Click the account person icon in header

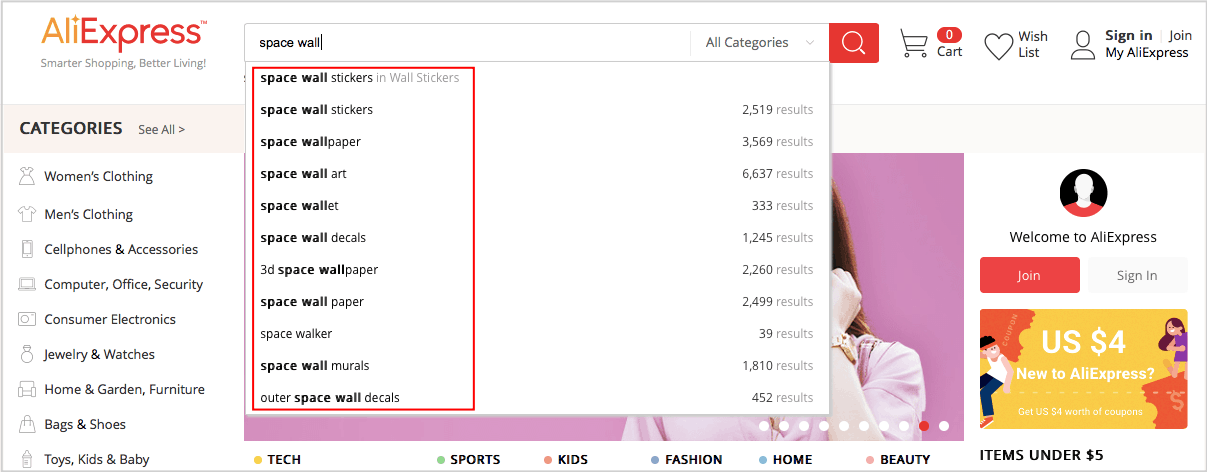[x=1083, y=45]
